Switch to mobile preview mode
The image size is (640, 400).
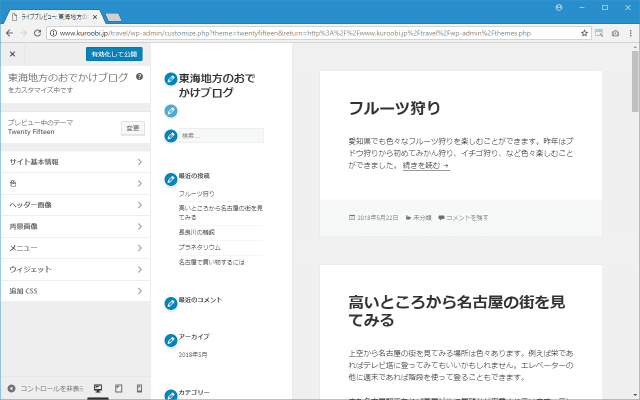coord(139,388)
